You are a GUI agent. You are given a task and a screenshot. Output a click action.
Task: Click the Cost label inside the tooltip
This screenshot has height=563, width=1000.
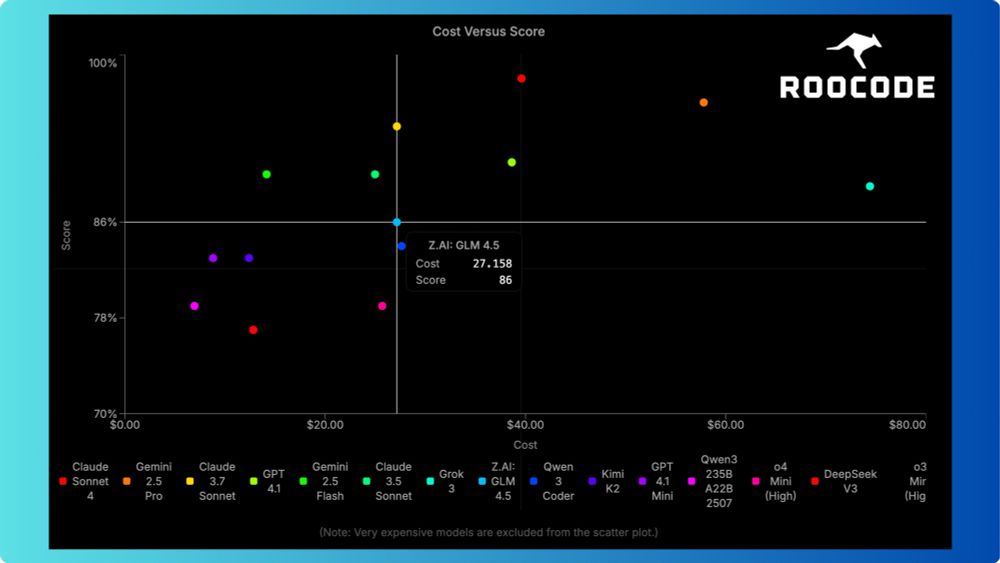tap(427, 263)
